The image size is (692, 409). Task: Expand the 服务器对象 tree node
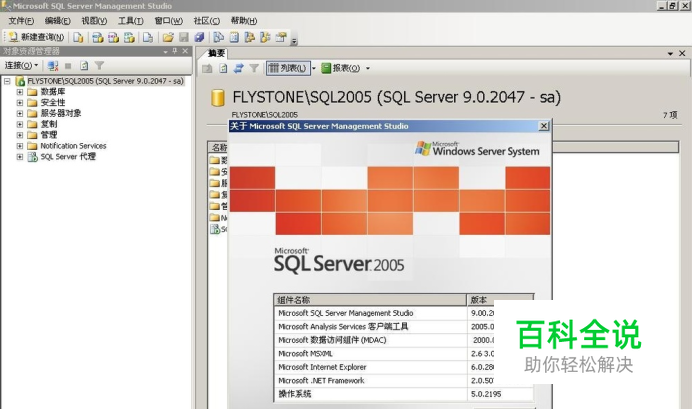(20, 113)
